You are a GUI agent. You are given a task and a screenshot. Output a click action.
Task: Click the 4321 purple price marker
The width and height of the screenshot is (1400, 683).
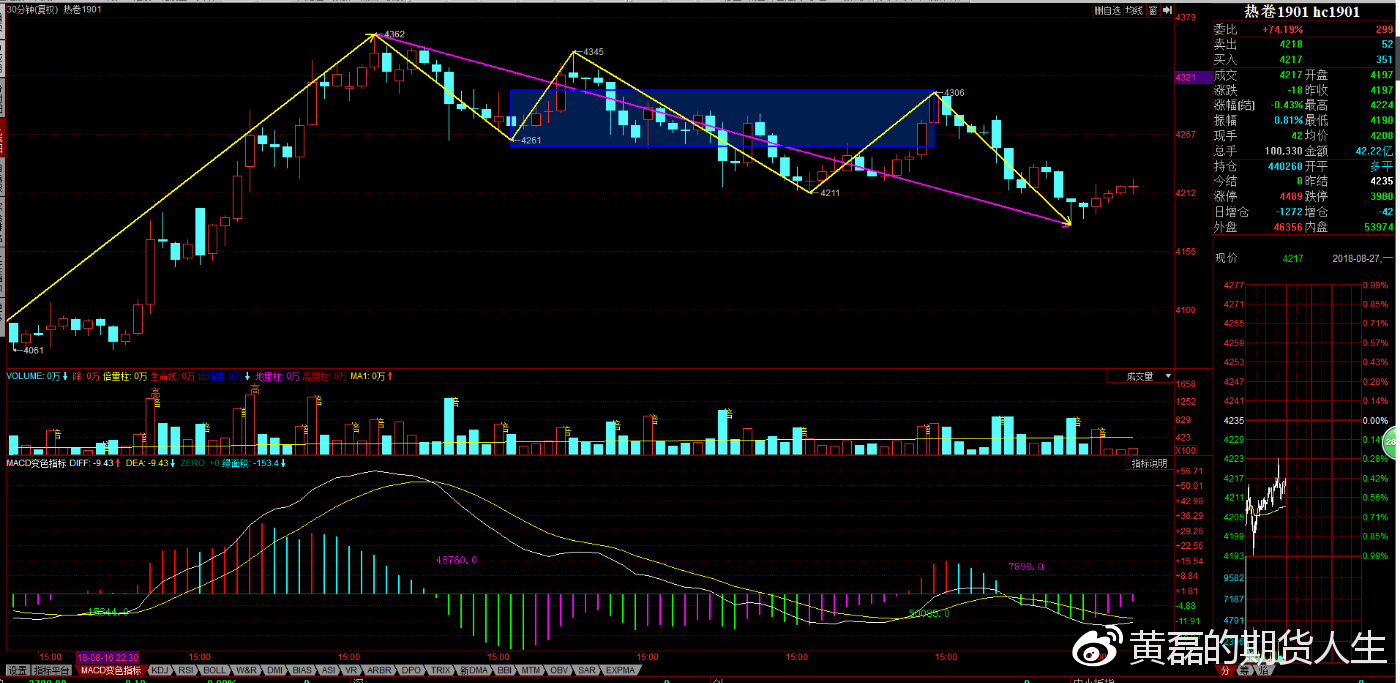coord(1186,77)
